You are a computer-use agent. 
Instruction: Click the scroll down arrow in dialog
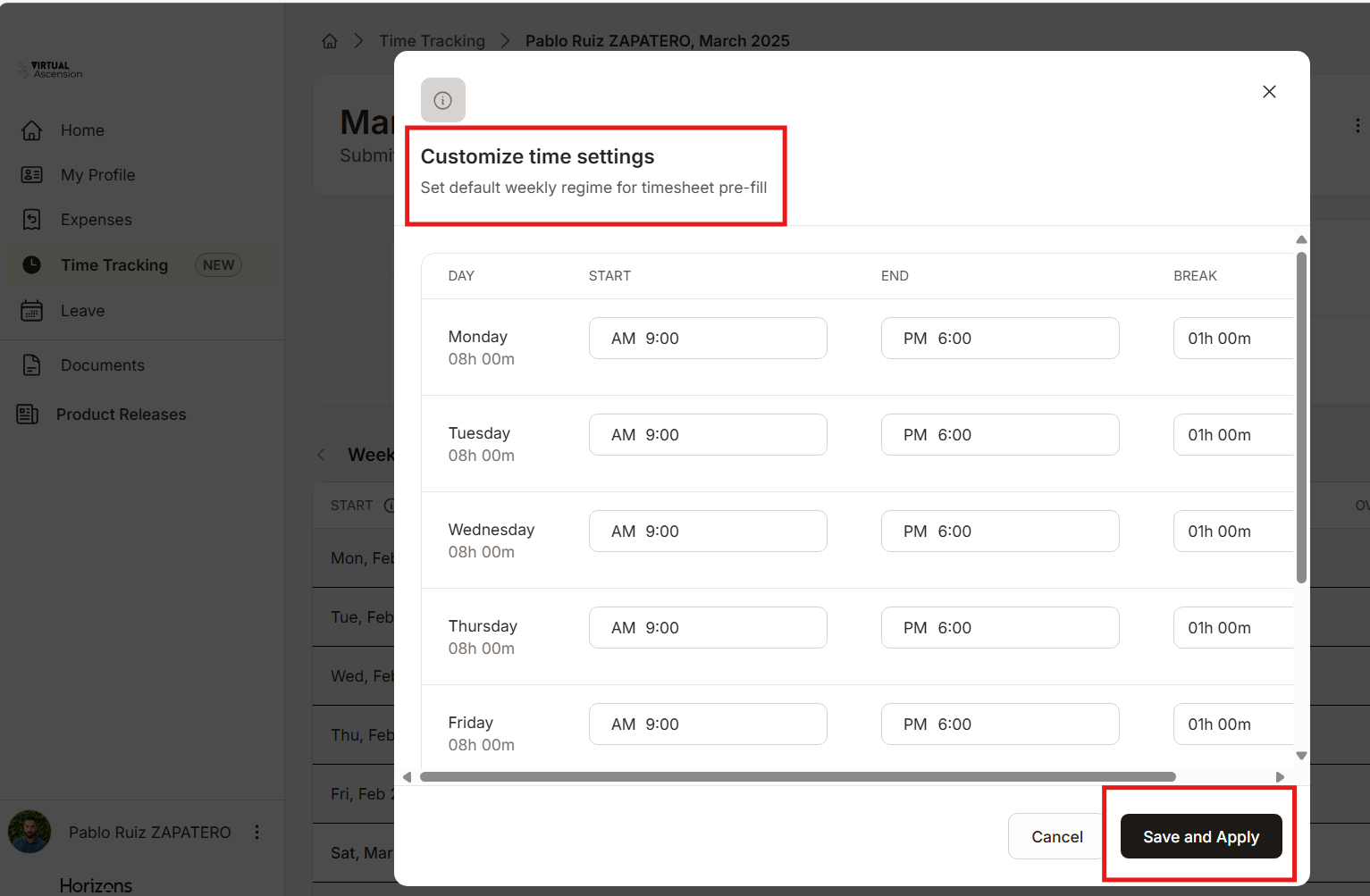tap(1301, 756)
